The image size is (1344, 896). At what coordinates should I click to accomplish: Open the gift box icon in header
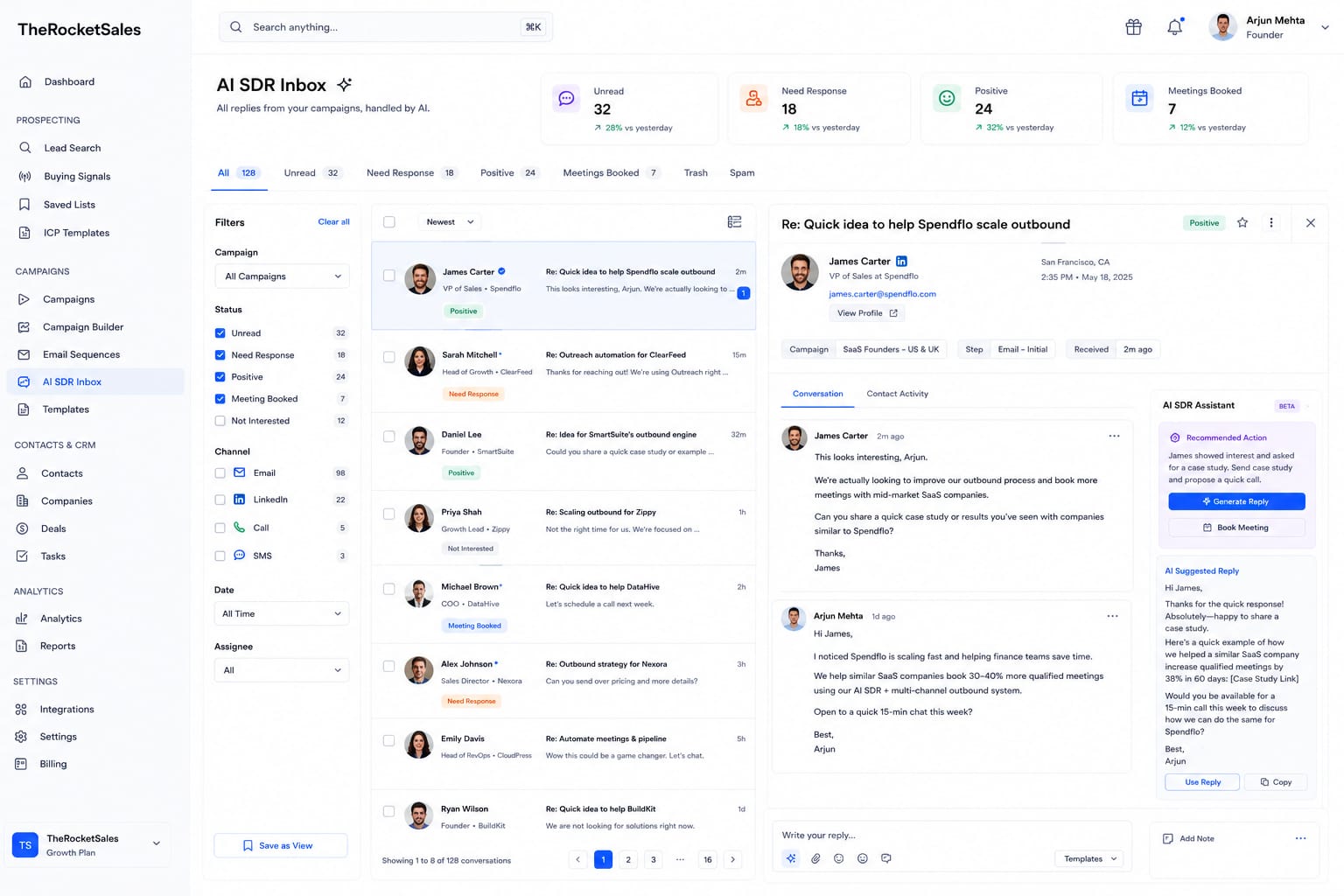pos(1133,27)
